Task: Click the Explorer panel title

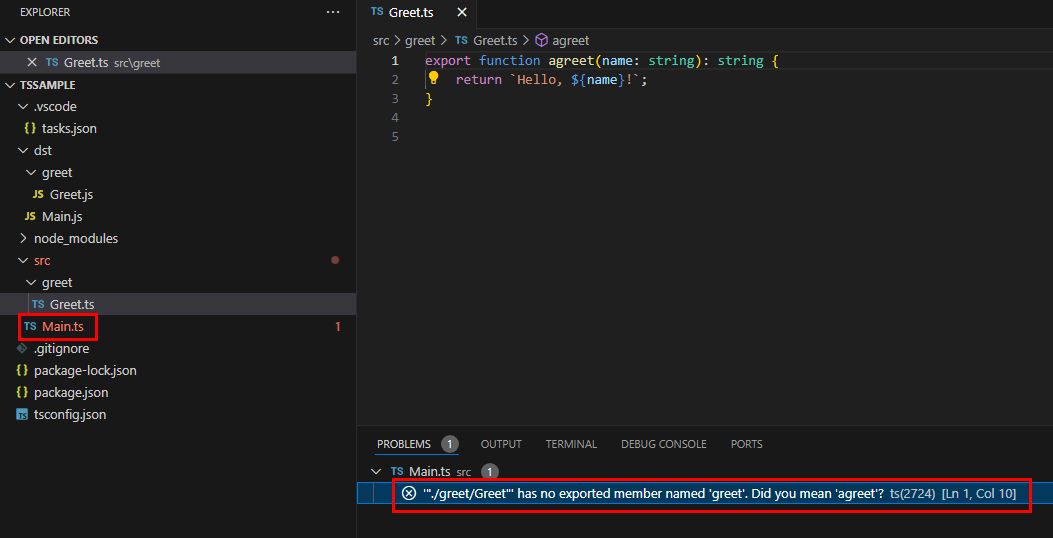Action: pyautogui.click(x=45, y=12)
